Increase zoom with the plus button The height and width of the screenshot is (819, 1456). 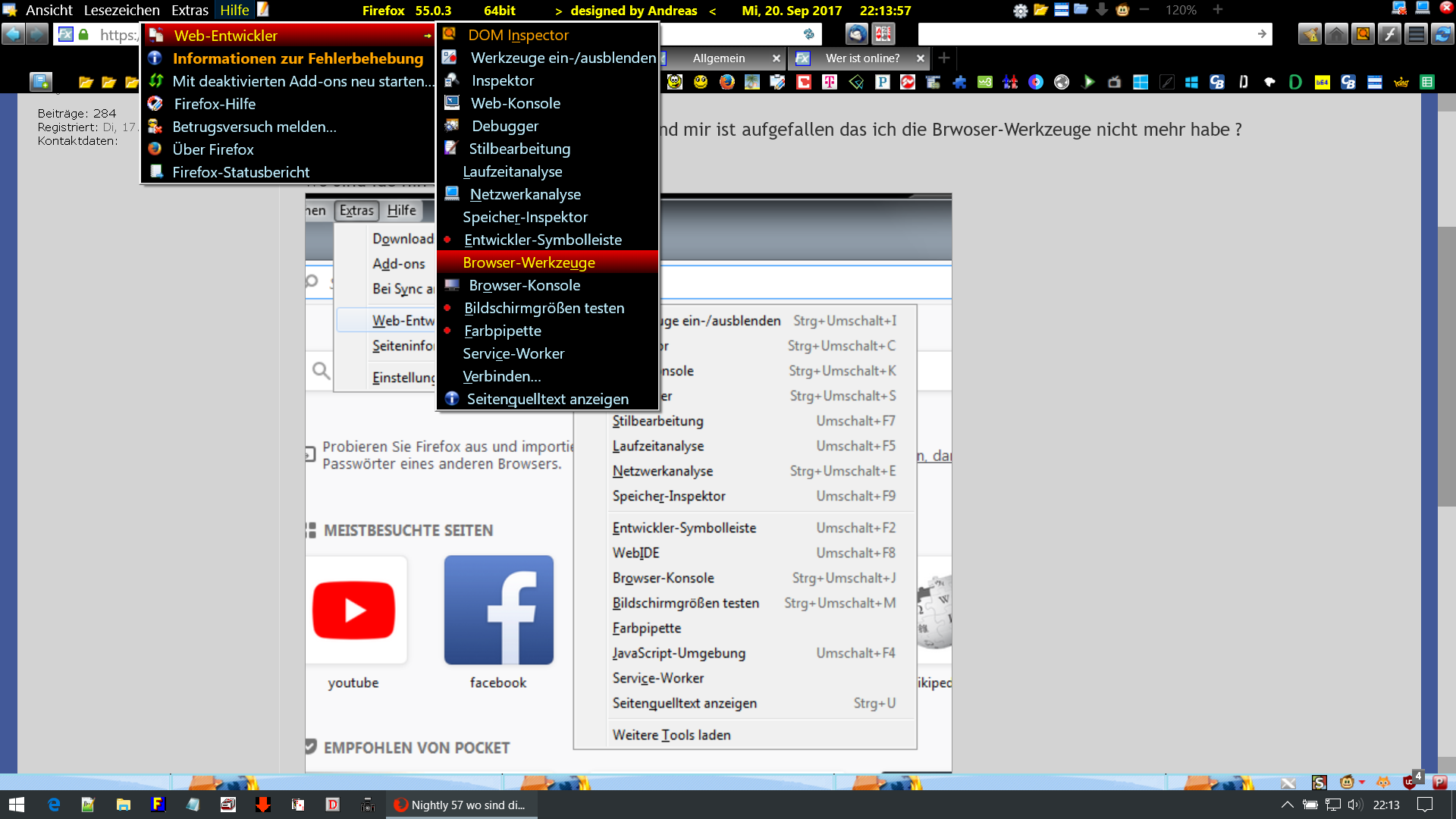coord(1218,10)
